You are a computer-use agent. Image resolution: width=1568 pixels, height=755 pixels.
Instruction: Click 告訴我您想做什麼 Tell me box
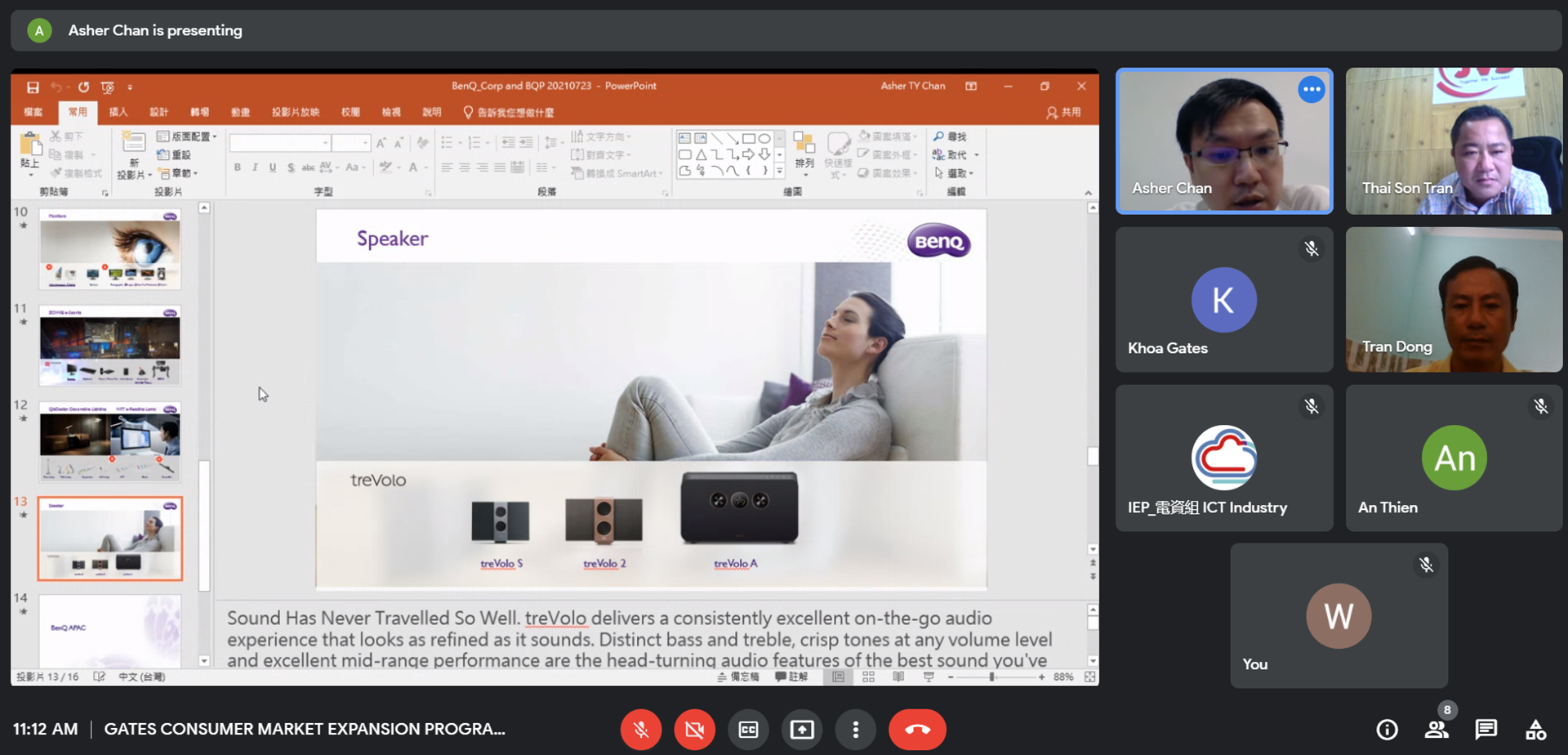509,112
